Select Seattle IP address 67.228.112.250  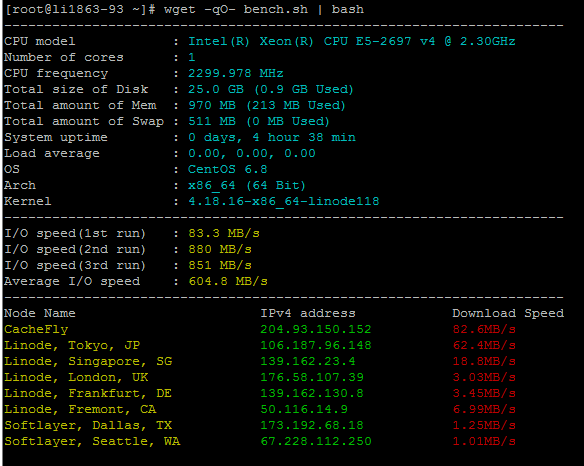[316, 441]
